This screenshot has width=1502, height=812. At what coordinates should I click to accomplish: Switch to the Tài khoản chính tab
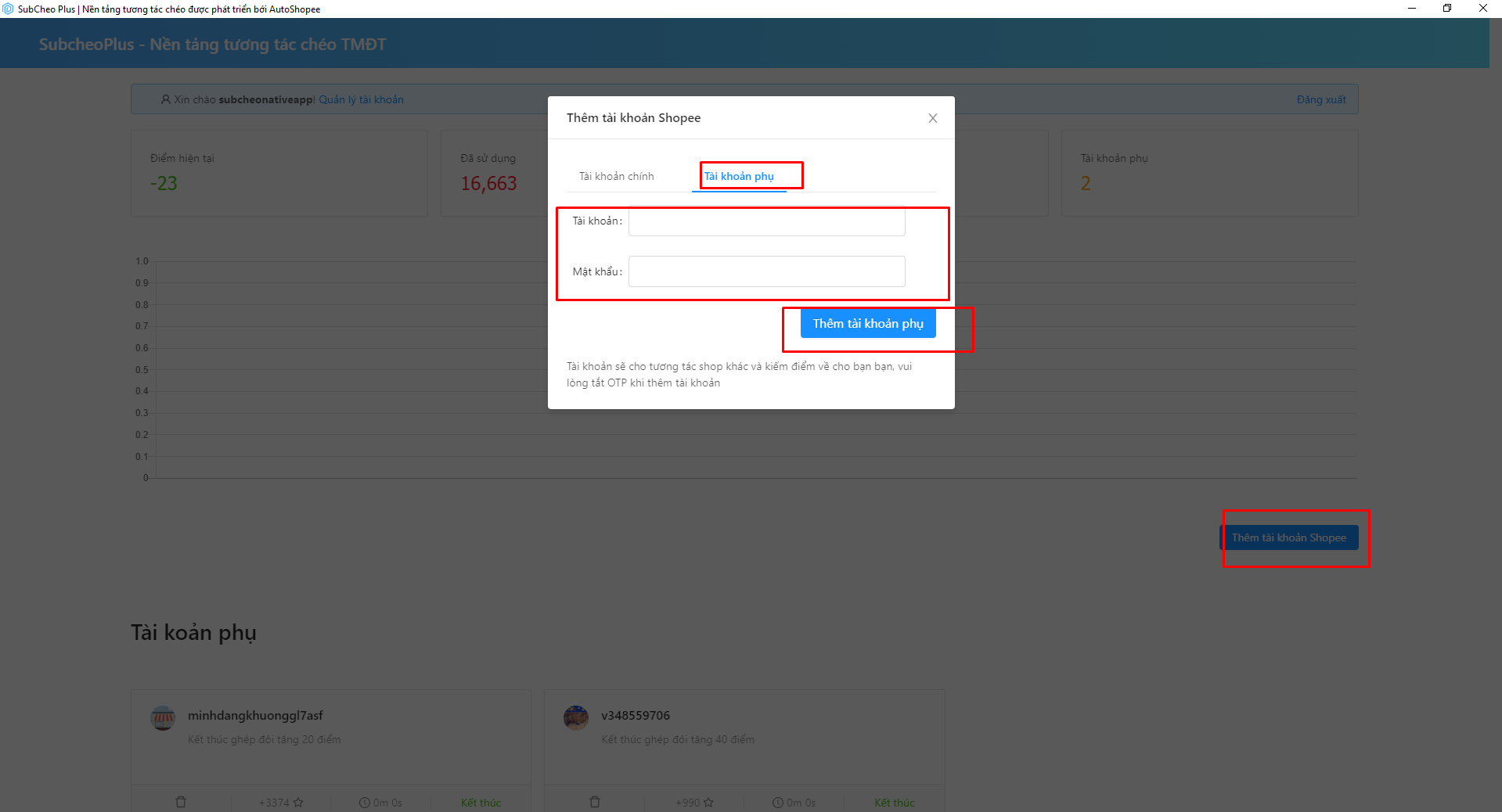(616, 177)
